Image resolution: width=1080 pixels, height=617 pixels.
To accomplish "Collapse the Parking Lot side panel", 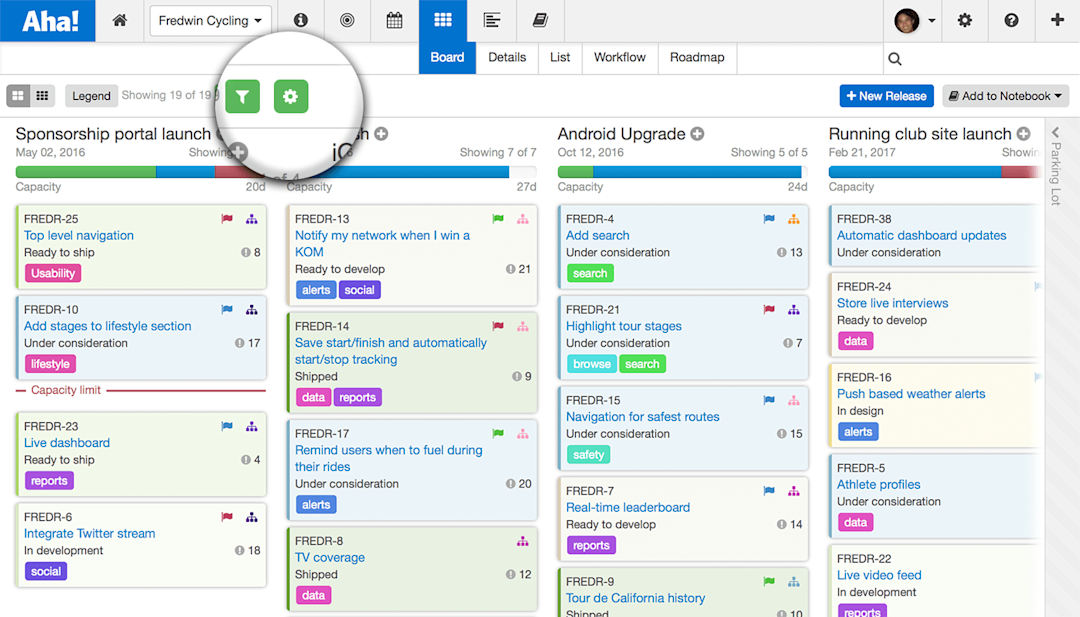I will pyautogui.click(x=1056, y=130).
